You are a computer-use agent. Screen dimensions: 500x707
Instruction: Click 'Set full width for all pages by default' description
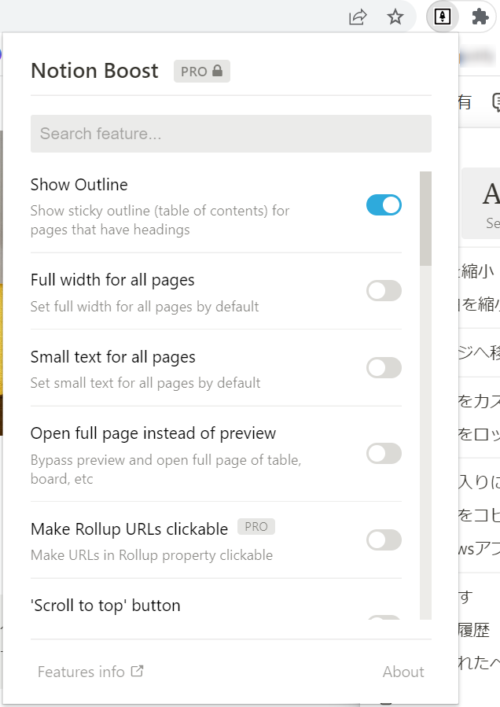click(x=144, y=307)
